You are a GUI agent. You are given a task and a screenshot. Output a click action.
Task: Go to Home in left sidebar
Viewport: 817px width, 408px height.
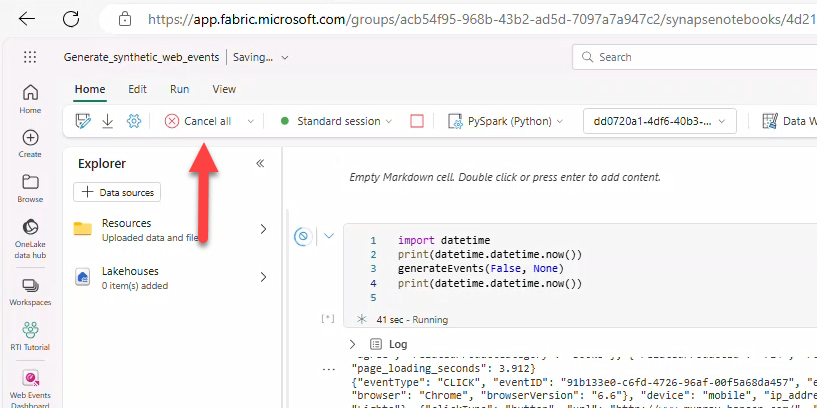30,98
